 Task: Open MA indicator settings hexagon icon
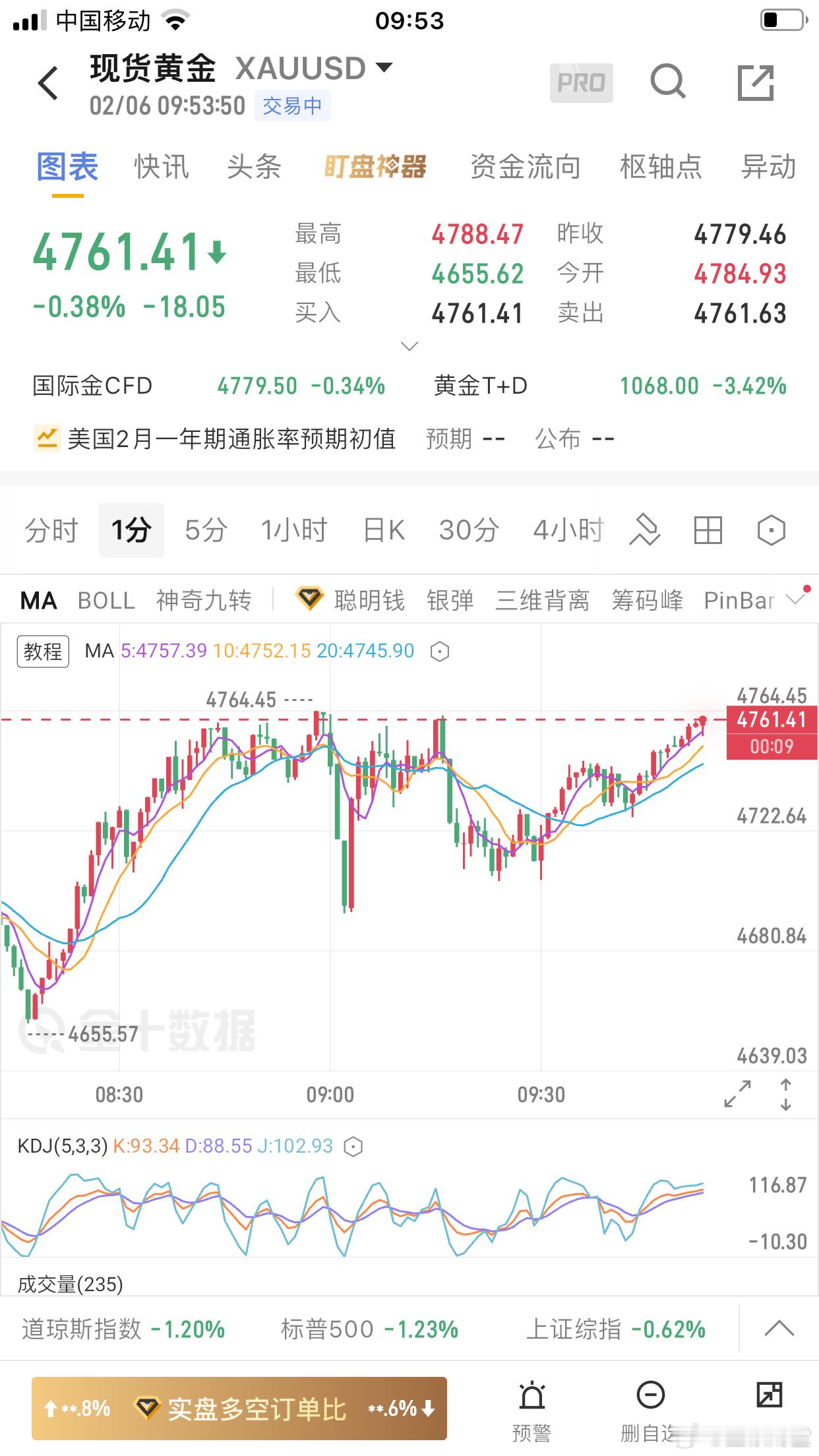440,651
